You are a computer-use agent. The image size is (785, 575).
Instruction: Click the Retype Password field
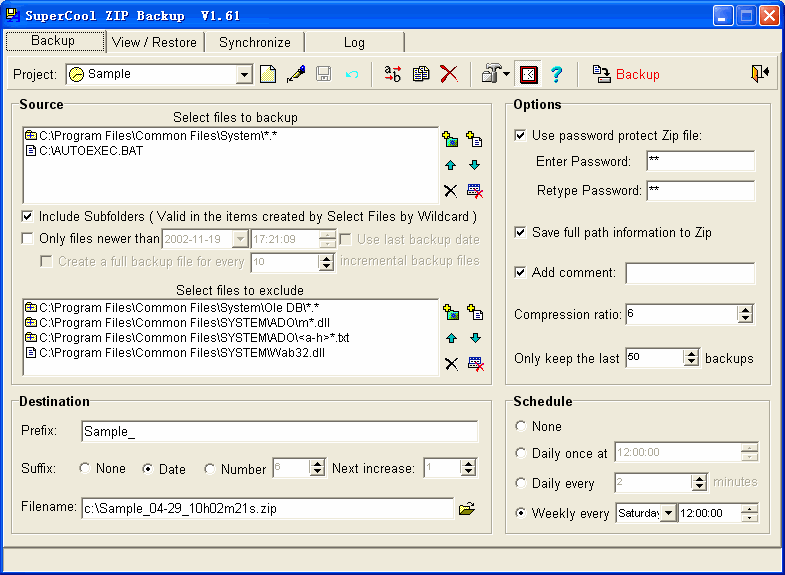[701, 191]
